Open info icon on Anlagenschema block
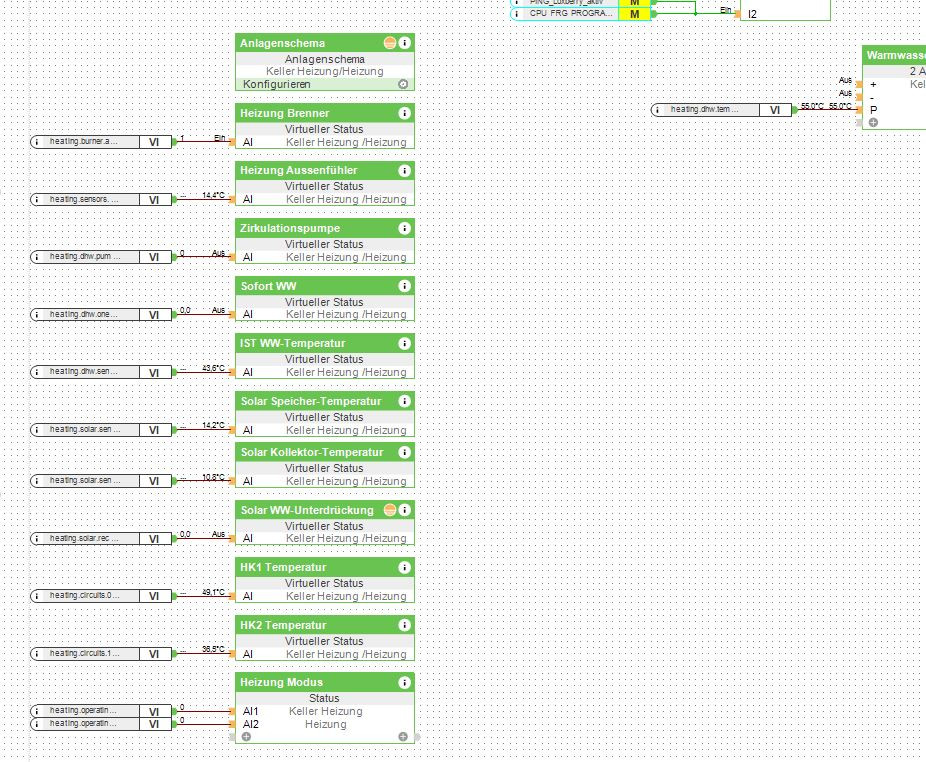 (405, 43)
